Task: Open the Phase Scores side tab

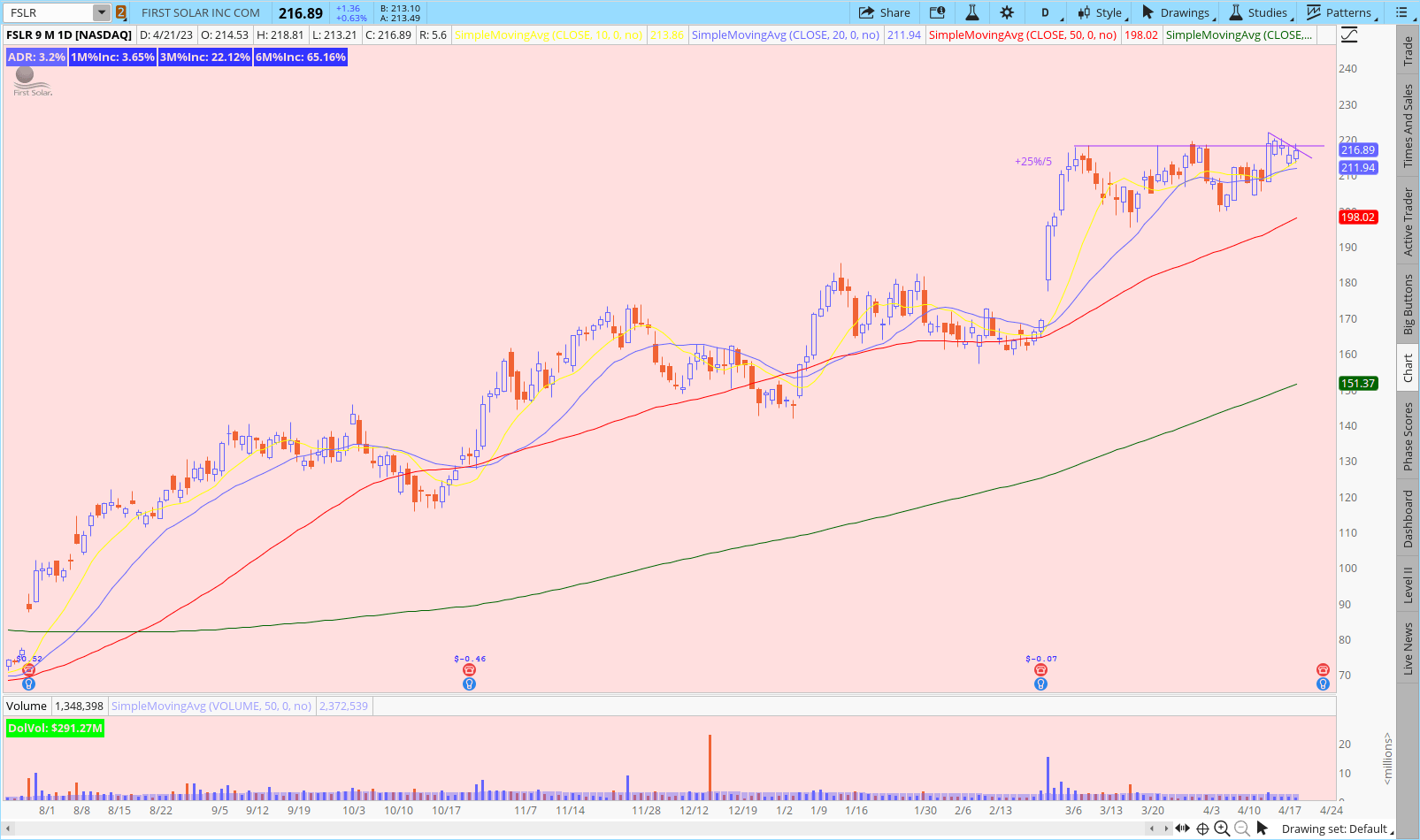Action: tap(1408, 437)
